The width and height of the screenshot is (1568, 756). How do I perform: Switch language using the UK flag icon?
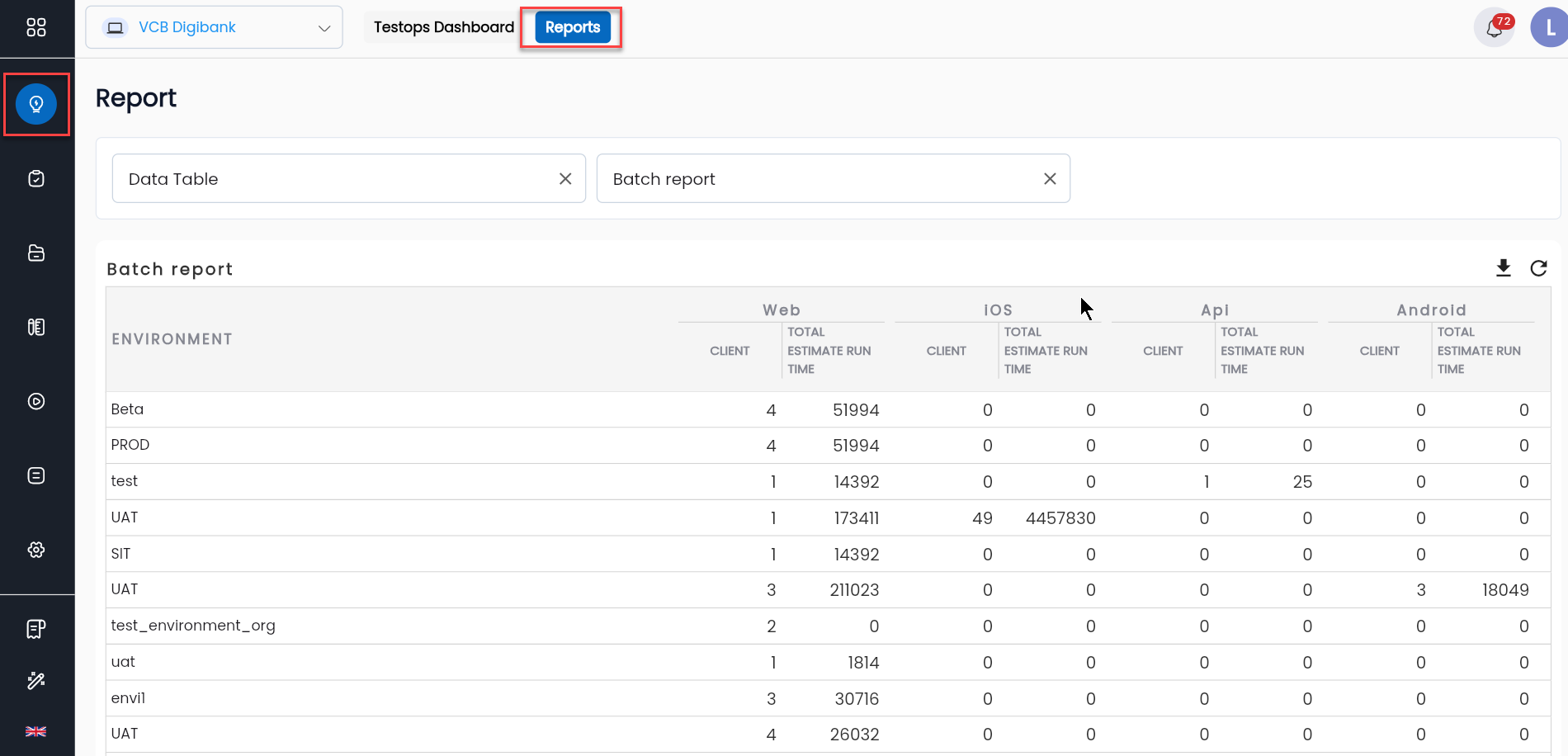[x=36, y=731]
